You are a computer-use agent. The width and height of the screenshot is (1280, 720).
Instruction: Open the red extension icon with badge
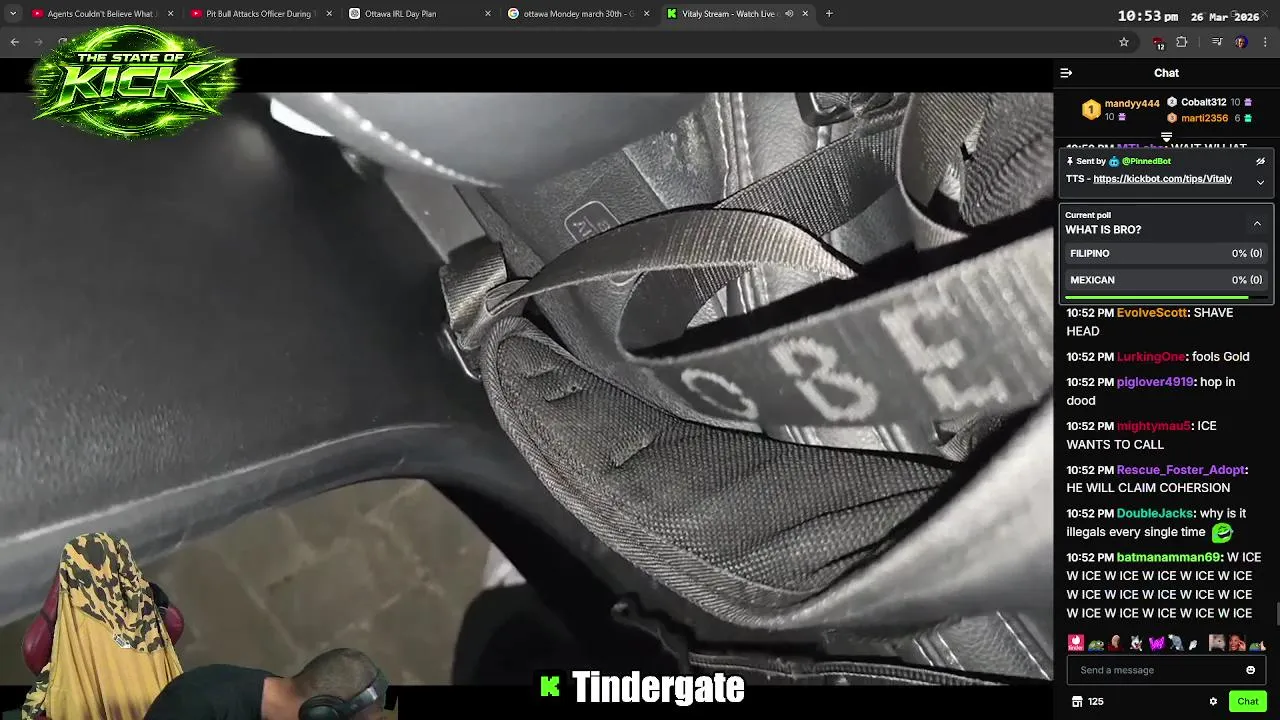coord(1158,43)
